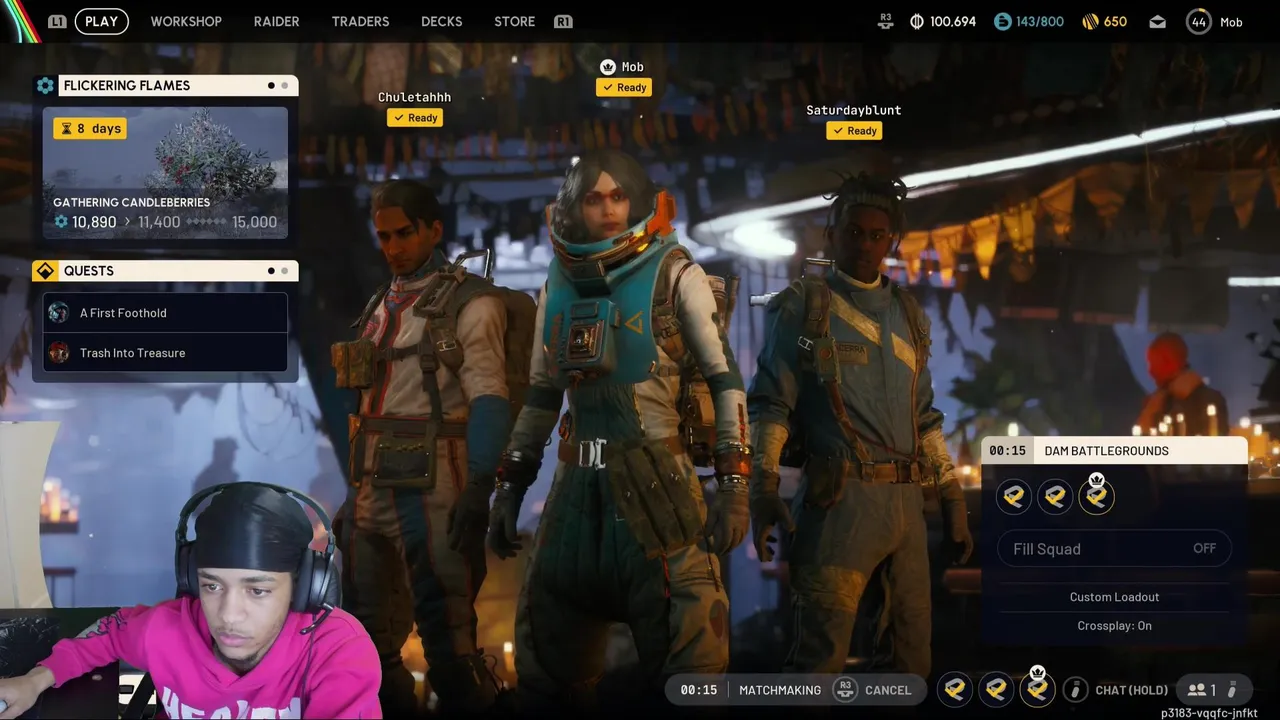Open the DECKS tab
Image resolution: width=1280 pixels, height=720 pixels.
click(441, 21)
